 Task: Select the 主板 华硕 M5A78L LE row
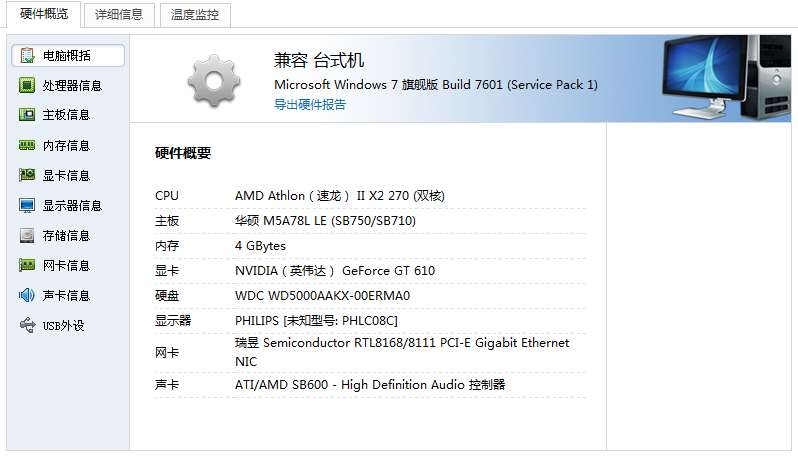pos(370,221)
